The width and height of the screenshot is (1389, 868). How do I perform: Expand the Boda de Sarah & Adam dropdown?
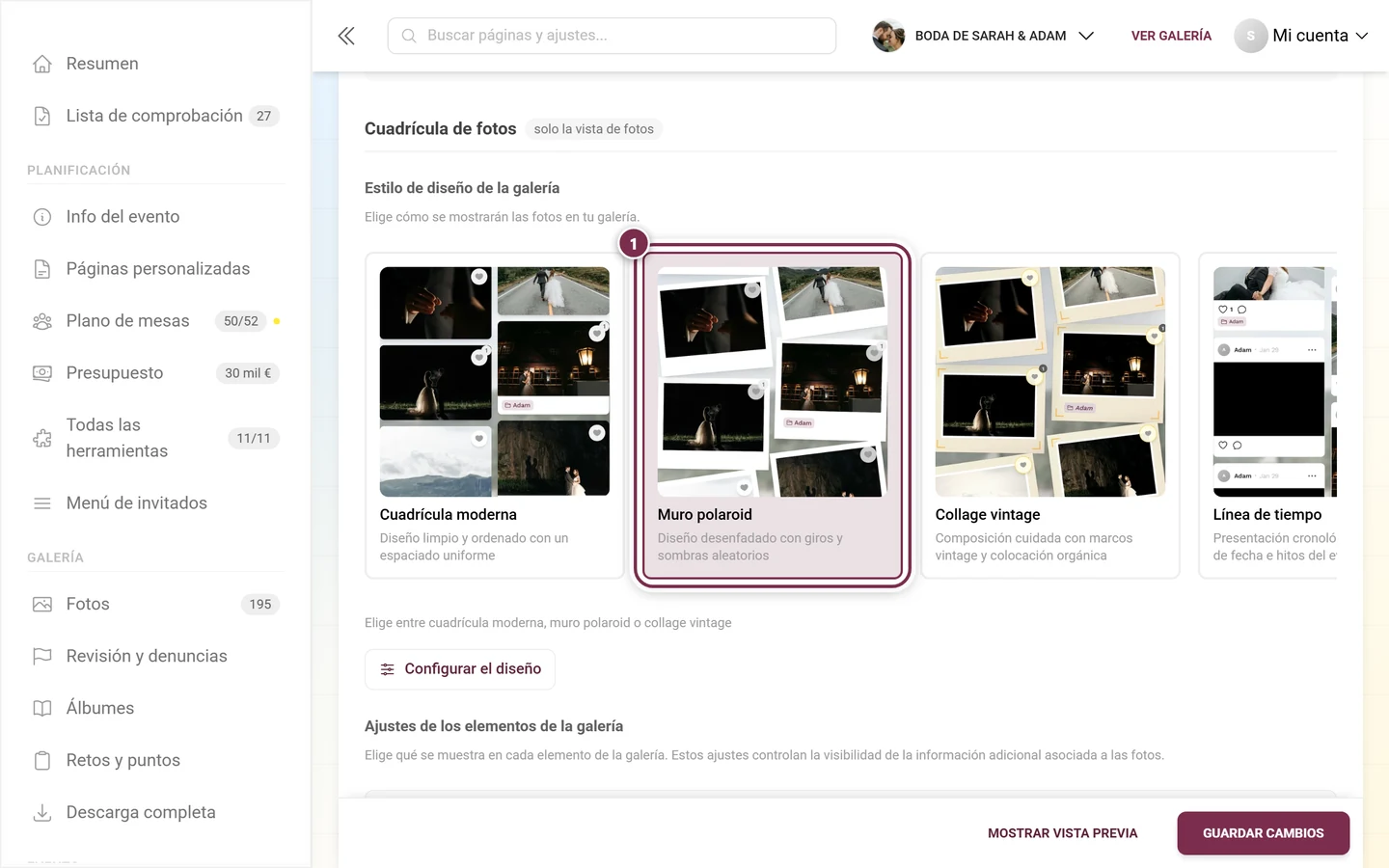(x=1086, y=36)
